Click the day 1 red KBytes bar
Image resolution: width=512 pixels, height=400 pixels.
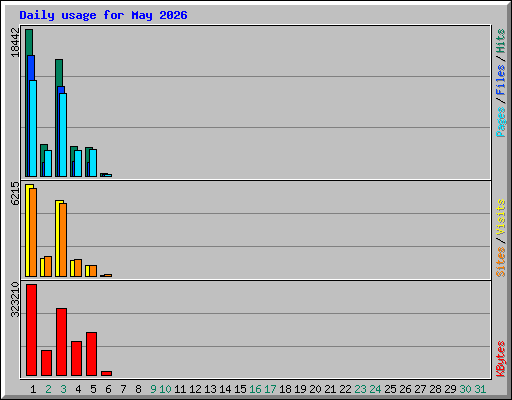[x=31, y=330]
